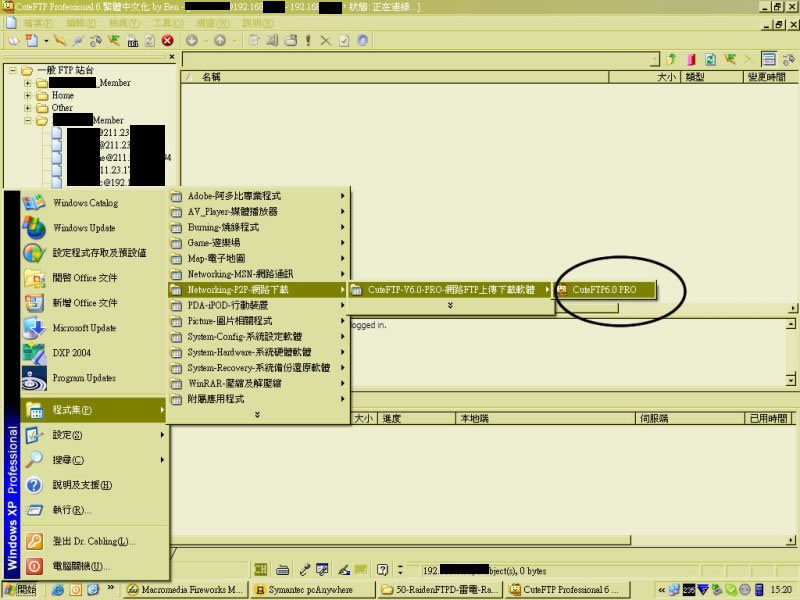Open CuteFTP-V6.0-PRO submenu folder

coord(451,290)
